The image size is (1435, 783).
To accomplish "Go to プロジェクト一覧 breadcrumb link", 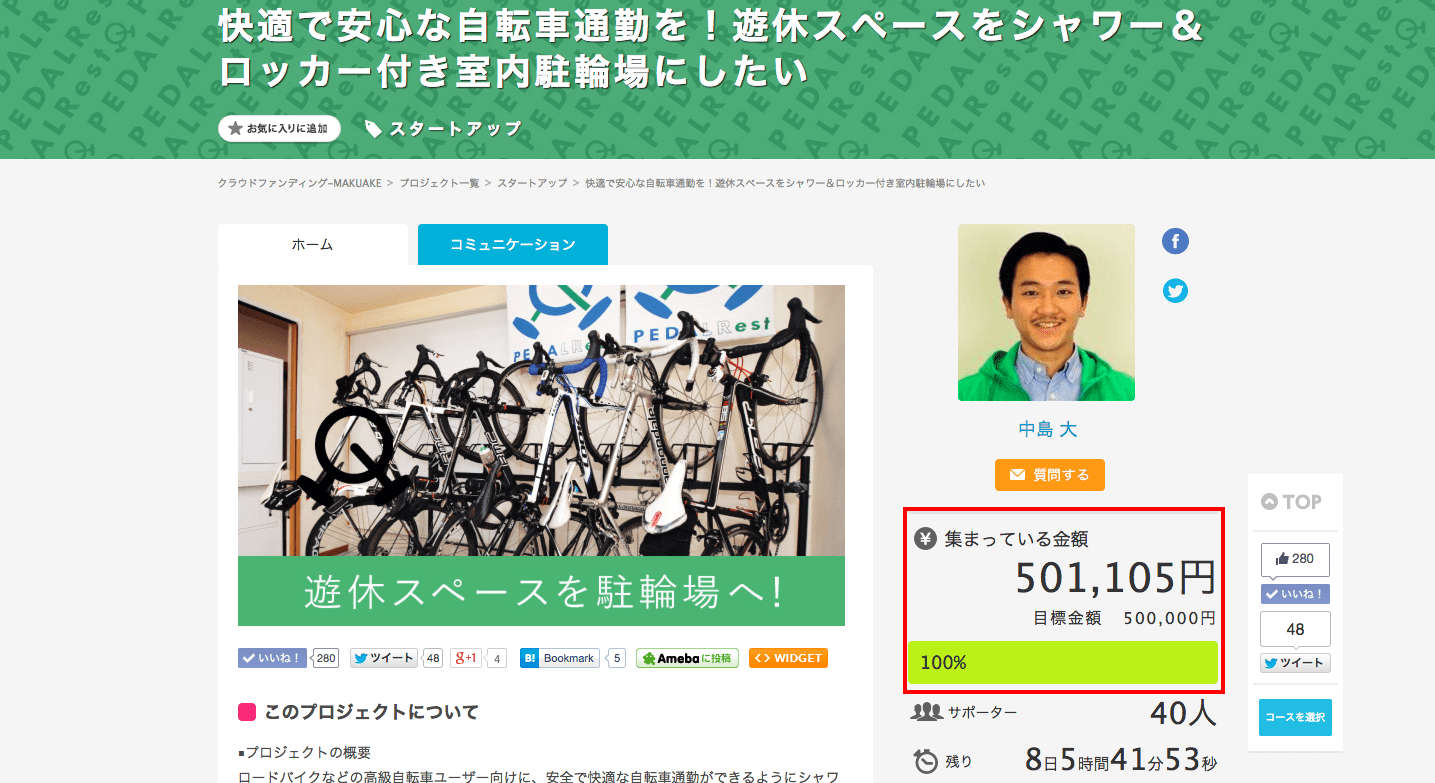I will (439, 183).
